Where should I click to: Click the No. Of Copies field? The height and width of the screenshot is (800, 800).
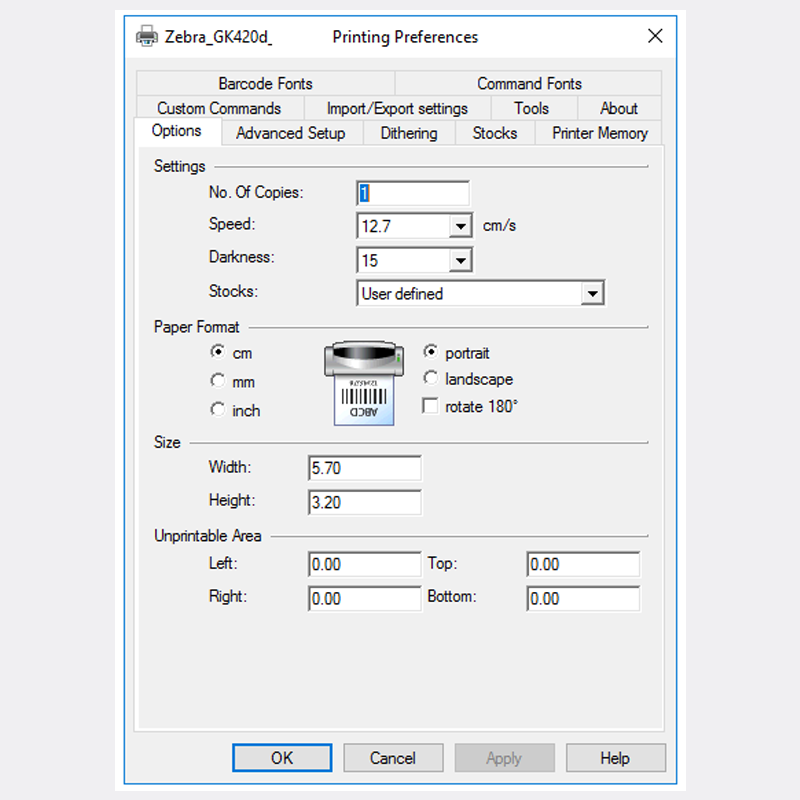[412, 193]
